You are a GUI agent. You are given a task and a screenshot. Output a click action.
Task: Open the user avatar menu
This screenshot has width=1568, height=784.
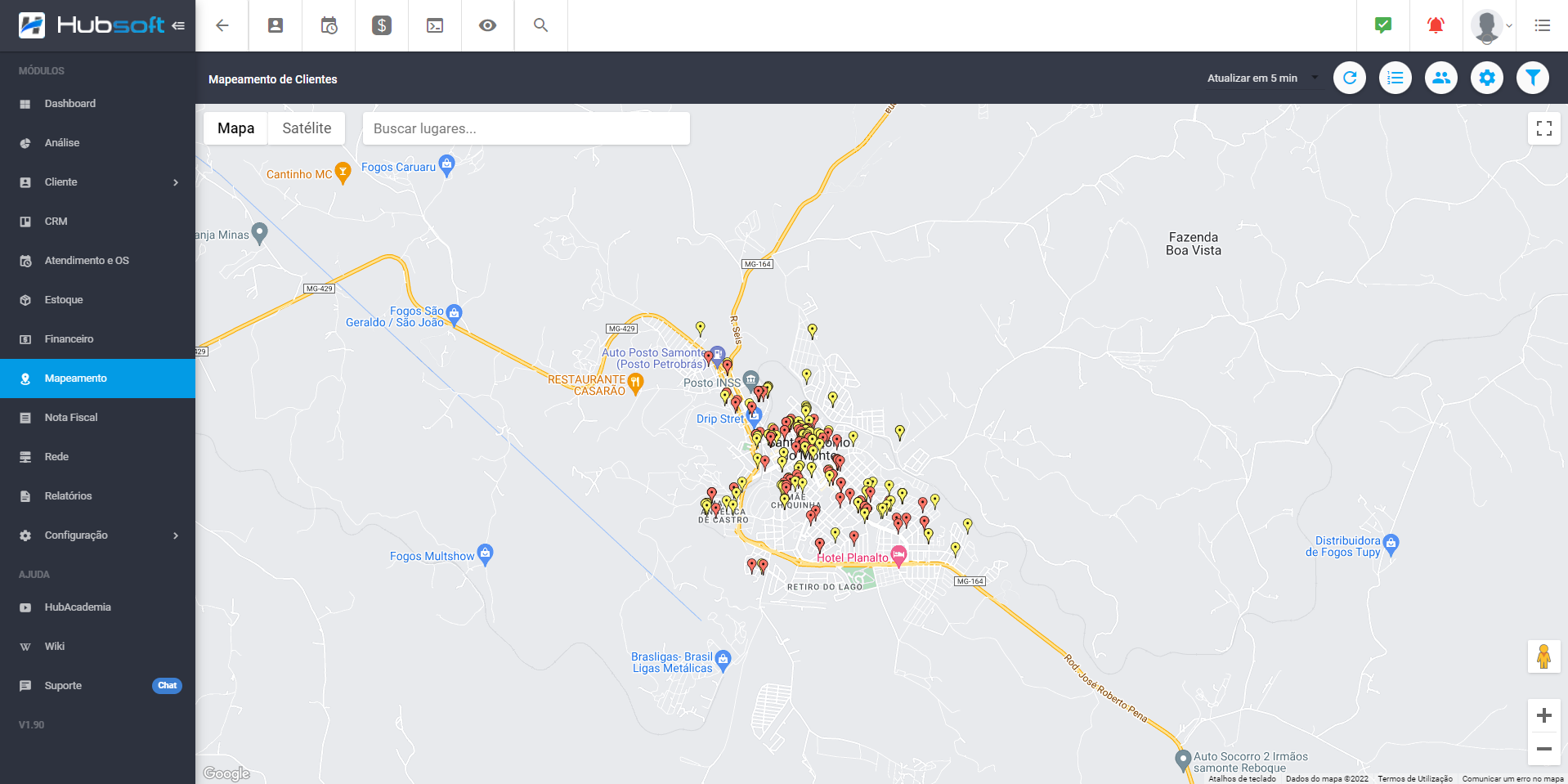click(1490, 25)
